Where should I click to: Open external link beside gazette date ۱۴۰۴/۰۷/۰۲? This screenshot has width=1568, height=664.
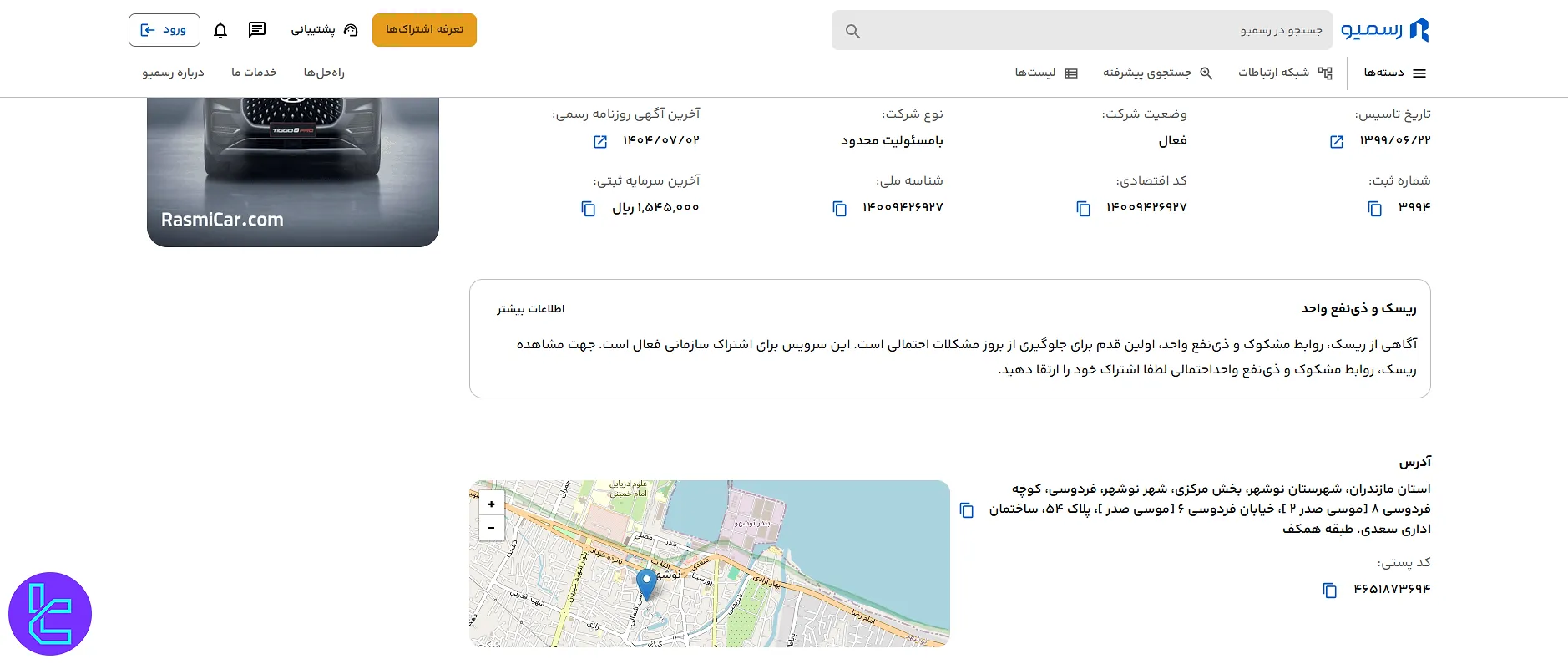coord(600,142)
